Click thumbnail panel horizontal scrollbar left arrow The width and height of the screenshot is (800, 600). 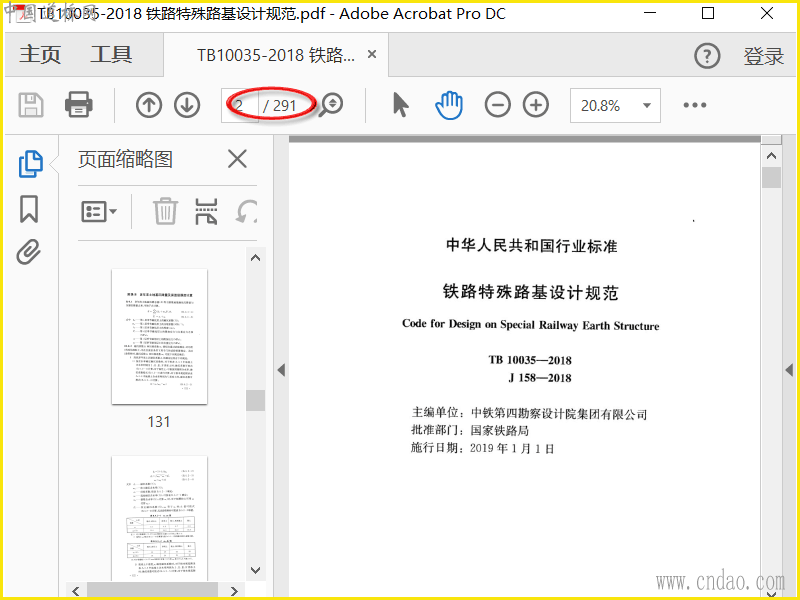(76, 591)
